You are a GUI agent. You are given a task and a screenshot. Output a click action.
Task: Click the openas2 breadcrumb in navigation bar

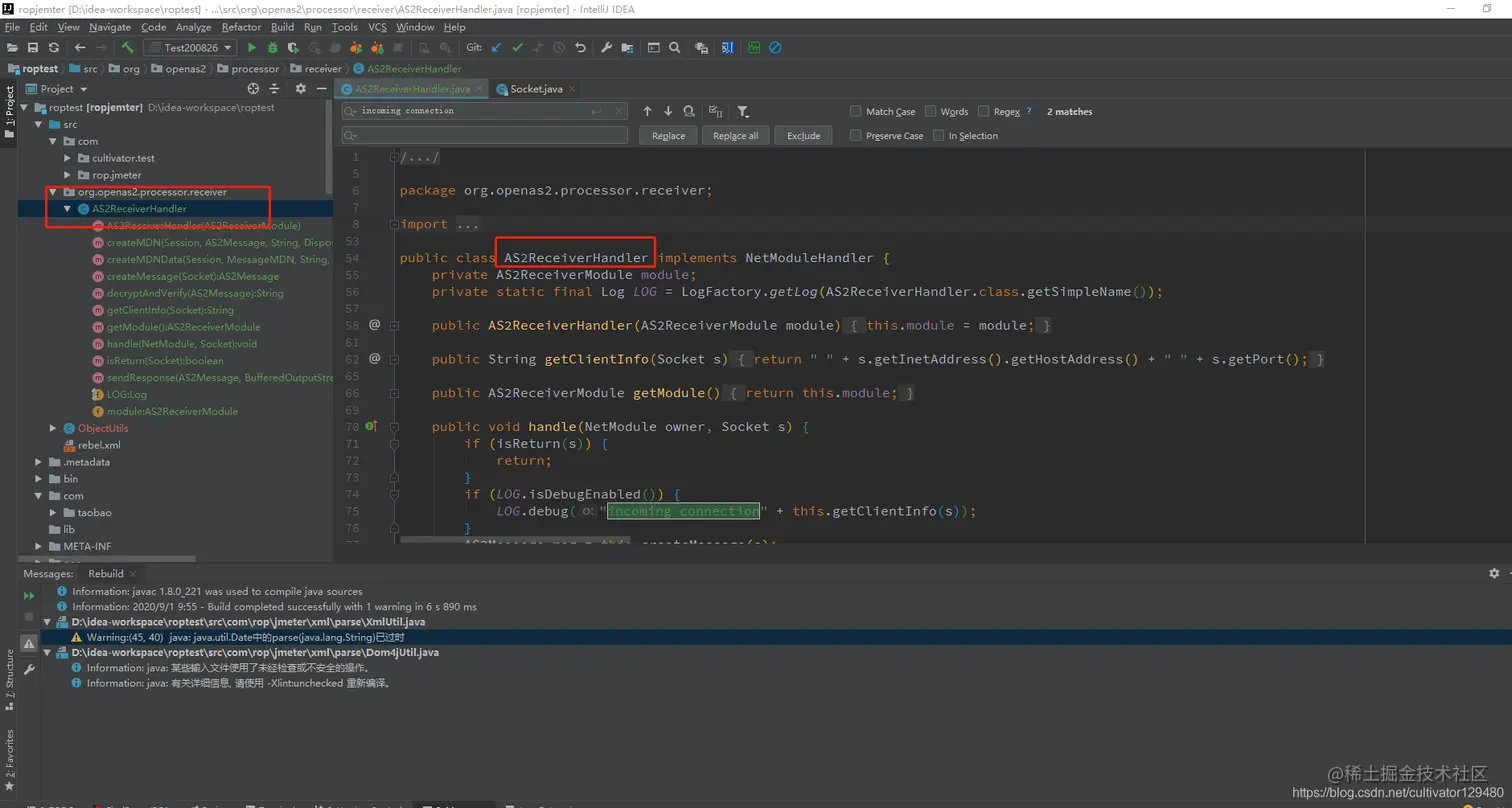(177, 69)
